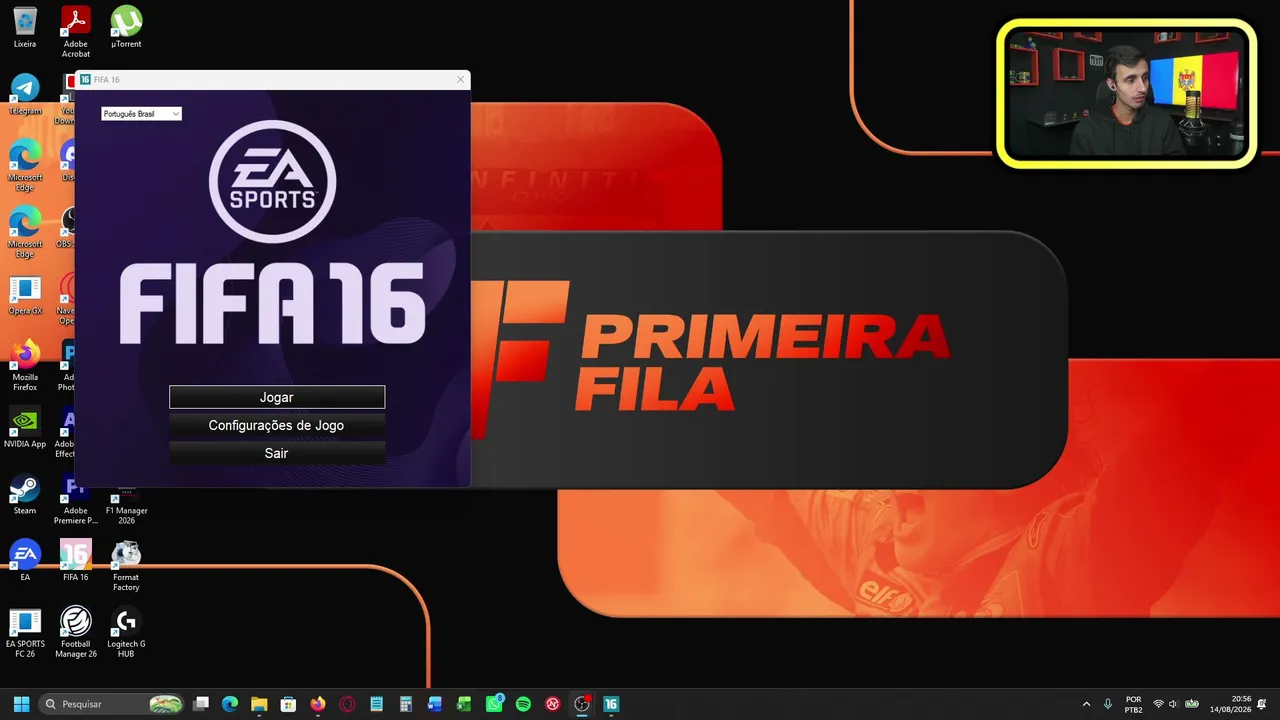This screenshot has width=1280, height=720.
Task: Select the EA app desktop shortcut
Action: pyautogui.click(x=25, y=561)
